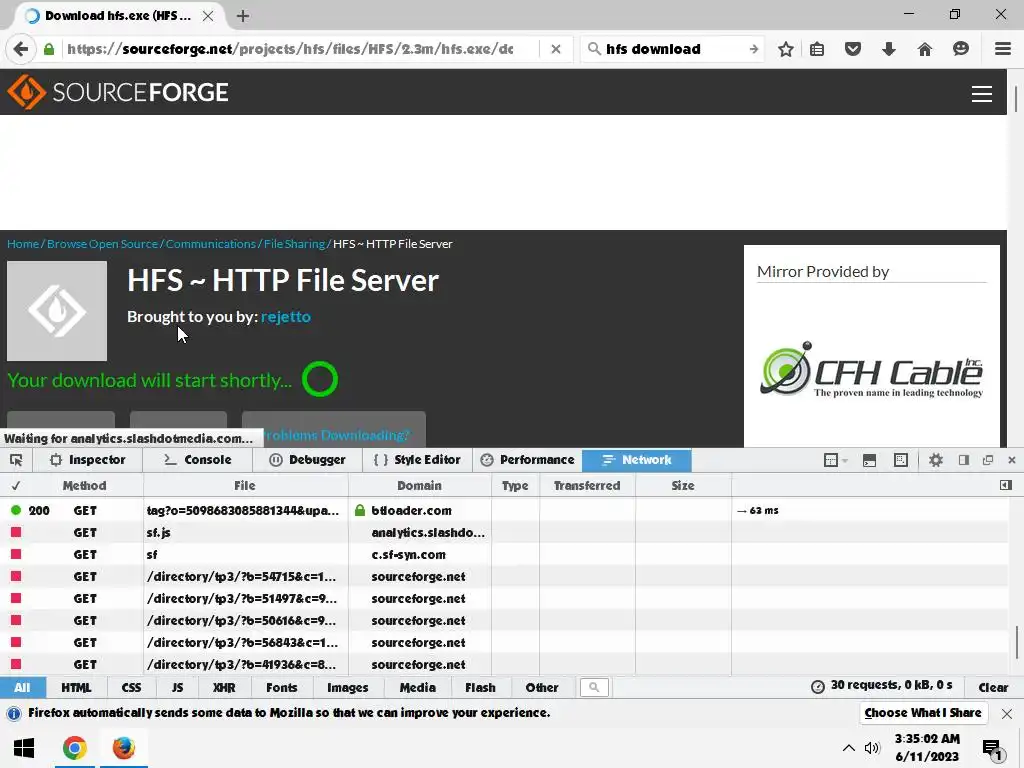Go to the Firefox Home icon
Screen dimensions: 1024x768
(925, 49)
